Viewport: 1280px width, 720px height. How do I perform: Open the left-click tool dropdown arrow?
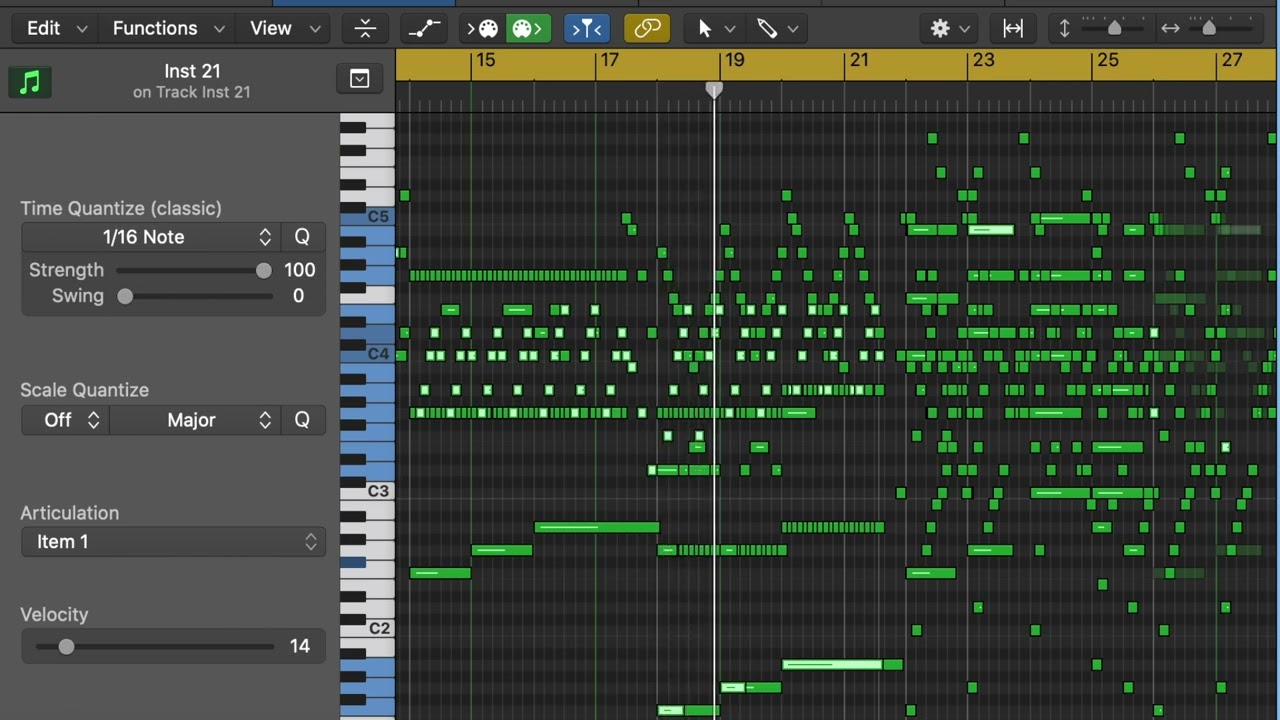click(x=730, y=29)
